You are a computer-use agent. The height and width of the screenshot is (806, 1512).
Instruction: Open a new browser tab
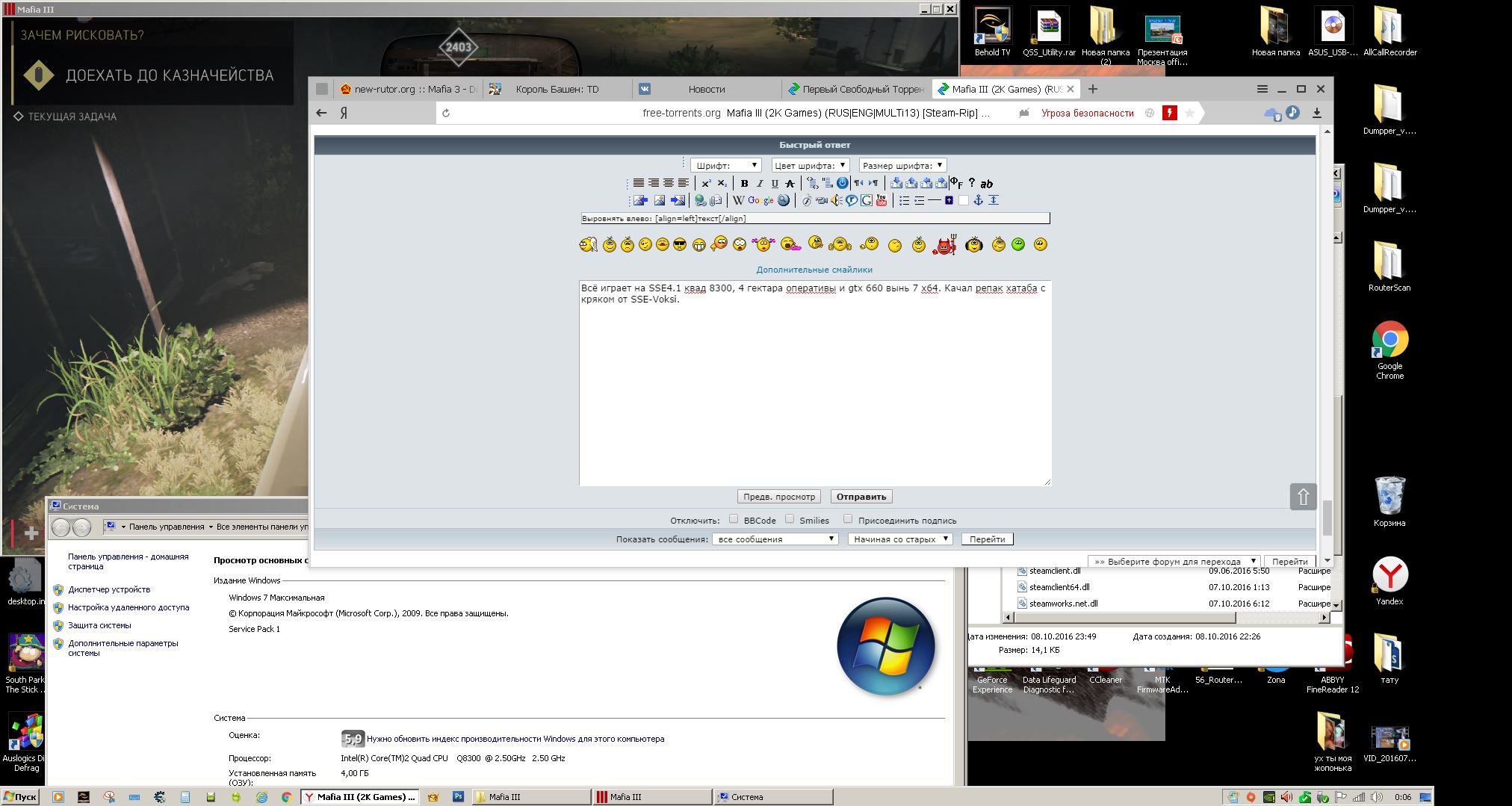pos(1093,89)
